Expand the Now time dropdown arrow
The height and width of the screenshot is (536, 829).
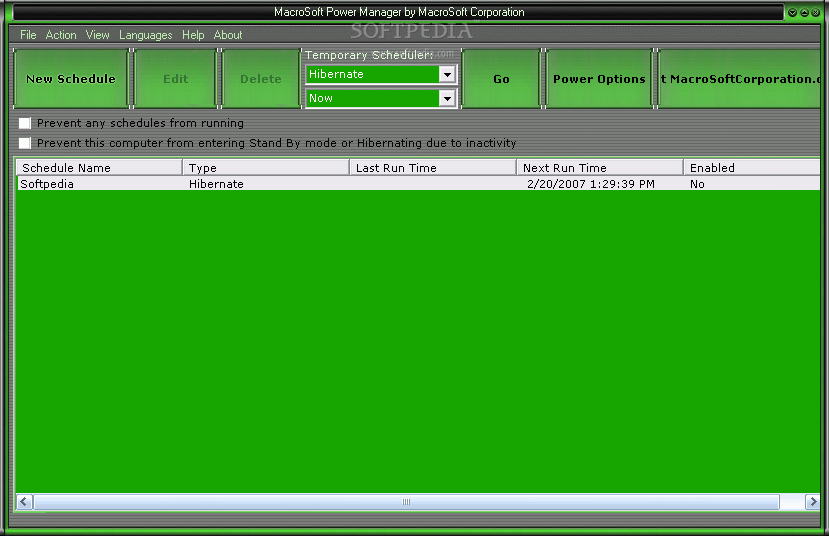[x=447, y=98]
